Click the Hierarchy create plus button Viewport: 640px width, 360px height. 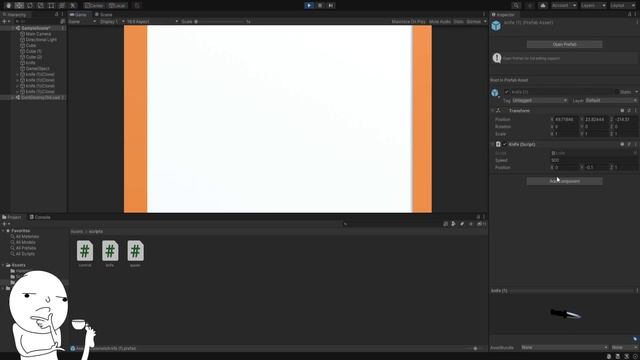5,21
